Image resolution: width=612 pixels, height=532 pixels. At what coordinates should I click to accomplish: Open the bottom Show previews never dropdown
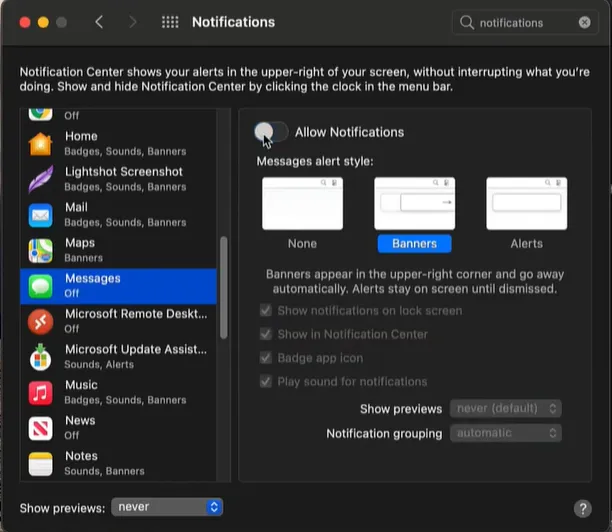(167, 507)
